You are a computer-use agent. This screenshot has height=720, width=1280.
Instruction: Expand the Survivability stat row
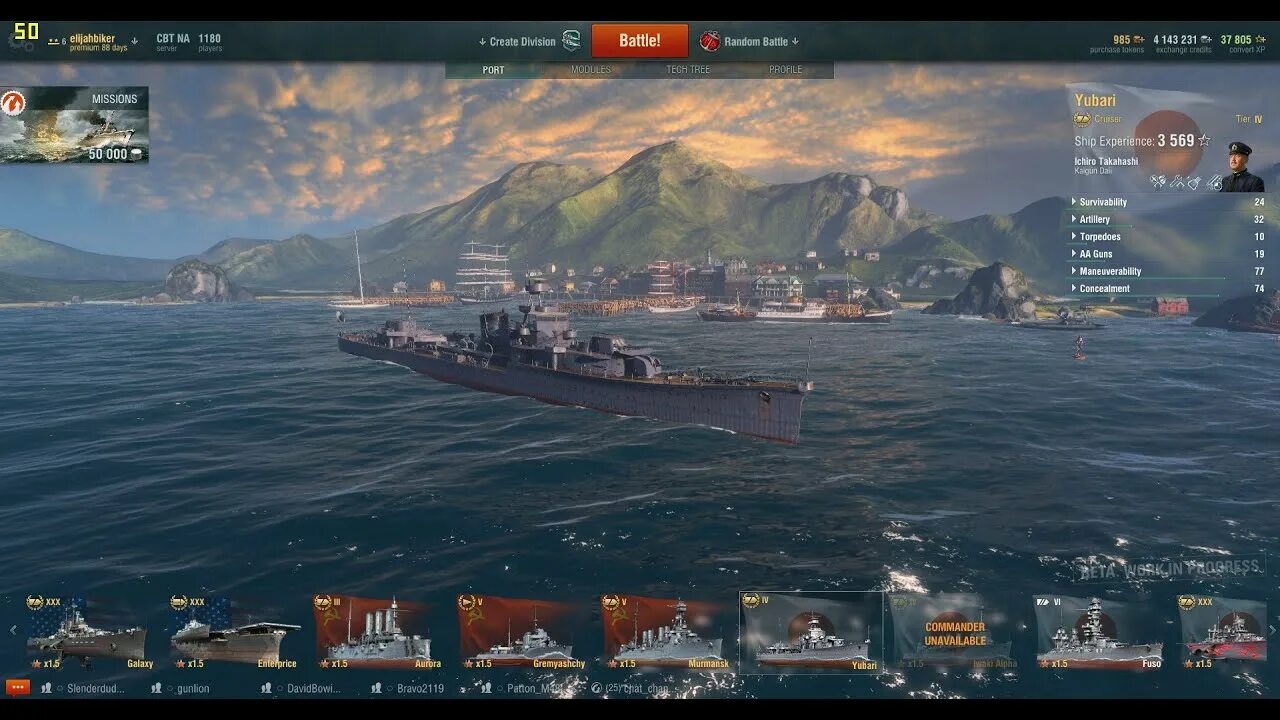coord(1168,202)
